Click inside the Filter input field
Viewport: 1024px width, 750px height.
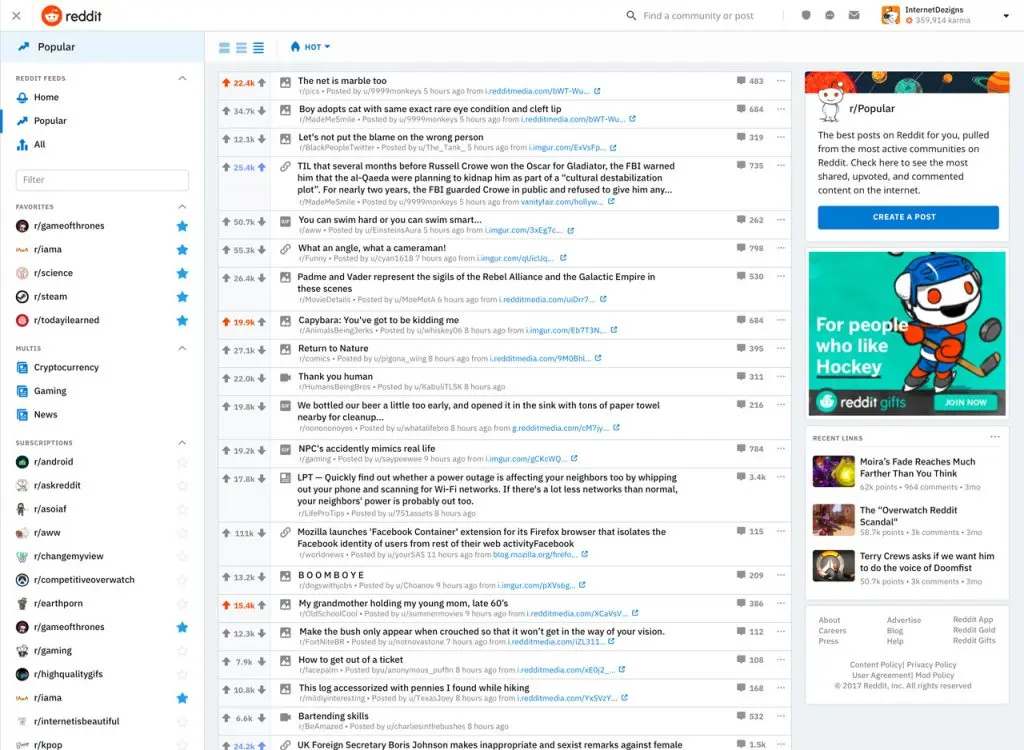(x=100, y=180)
